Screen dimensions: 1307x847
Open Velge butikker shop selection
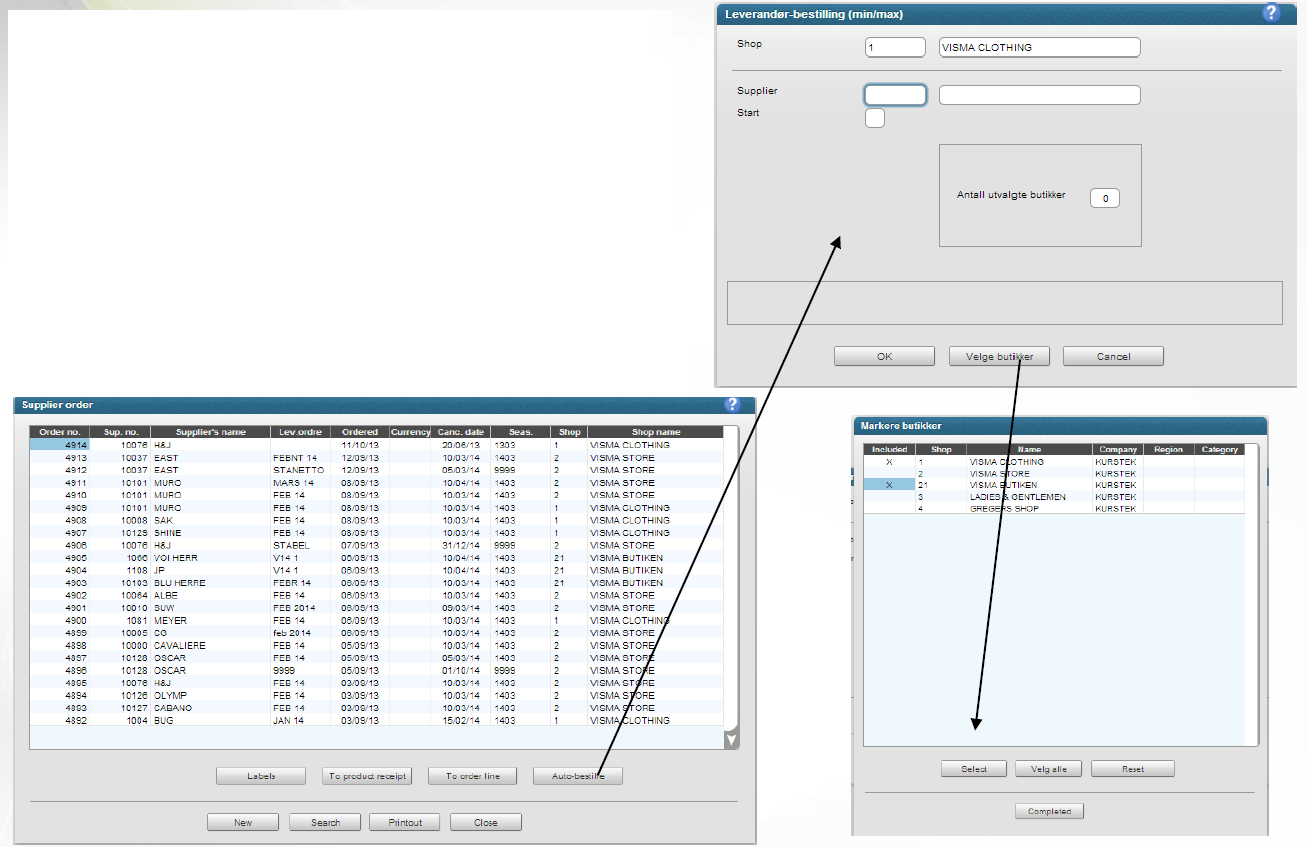coord(999,356)
